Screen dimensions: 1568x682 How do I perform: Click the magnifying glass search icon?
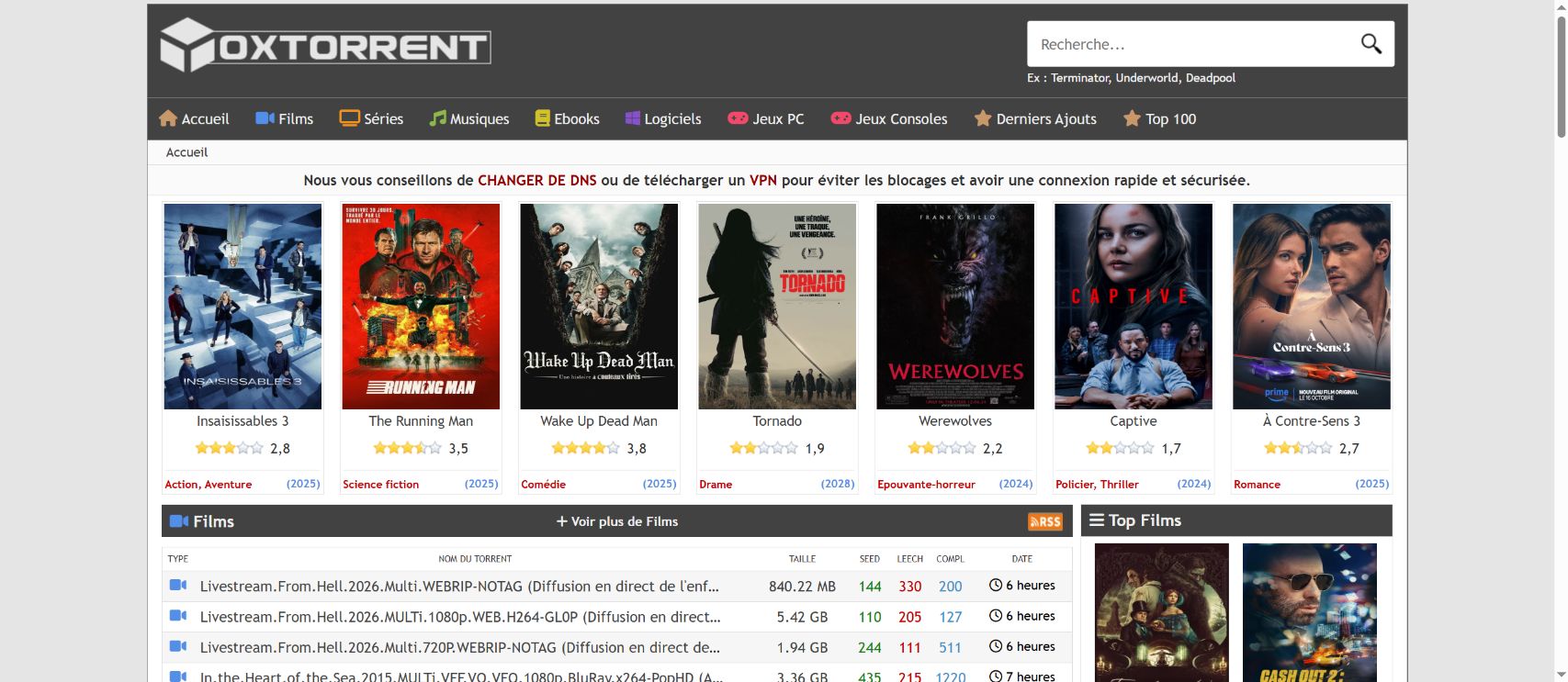pos(1371,44)
